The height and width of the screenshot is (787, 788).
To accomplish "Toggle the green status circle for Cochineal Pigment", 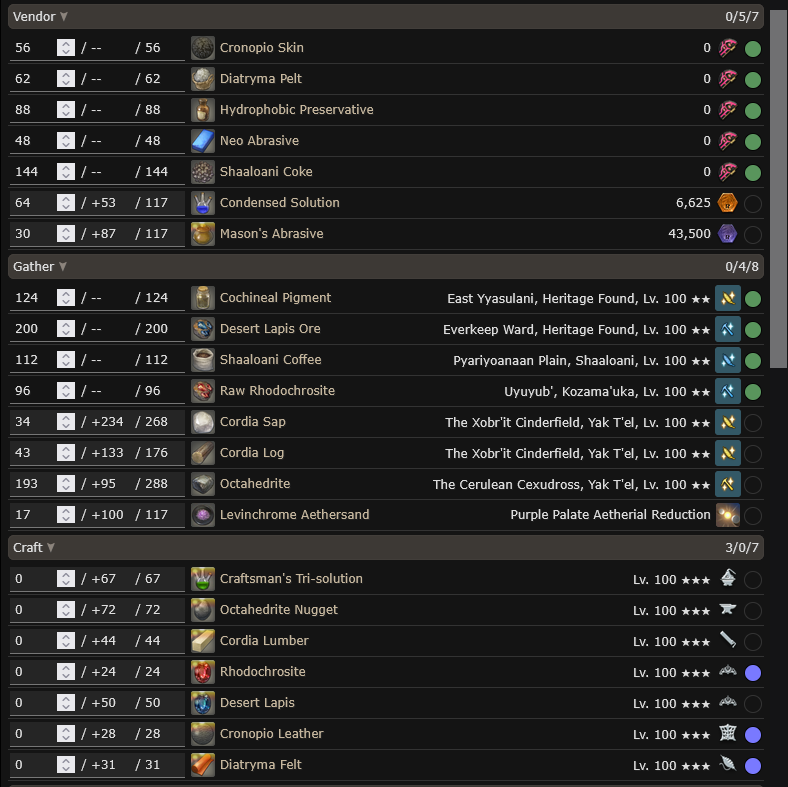I will (752, 300).
